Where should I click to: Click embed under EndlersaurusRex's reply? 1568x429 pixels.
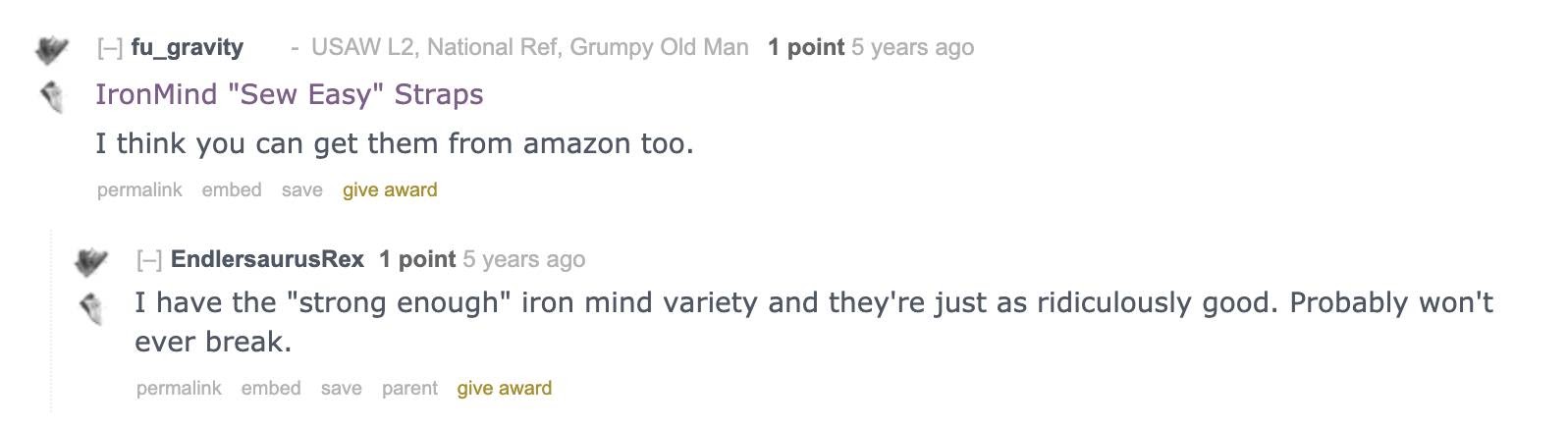(271, 388)
